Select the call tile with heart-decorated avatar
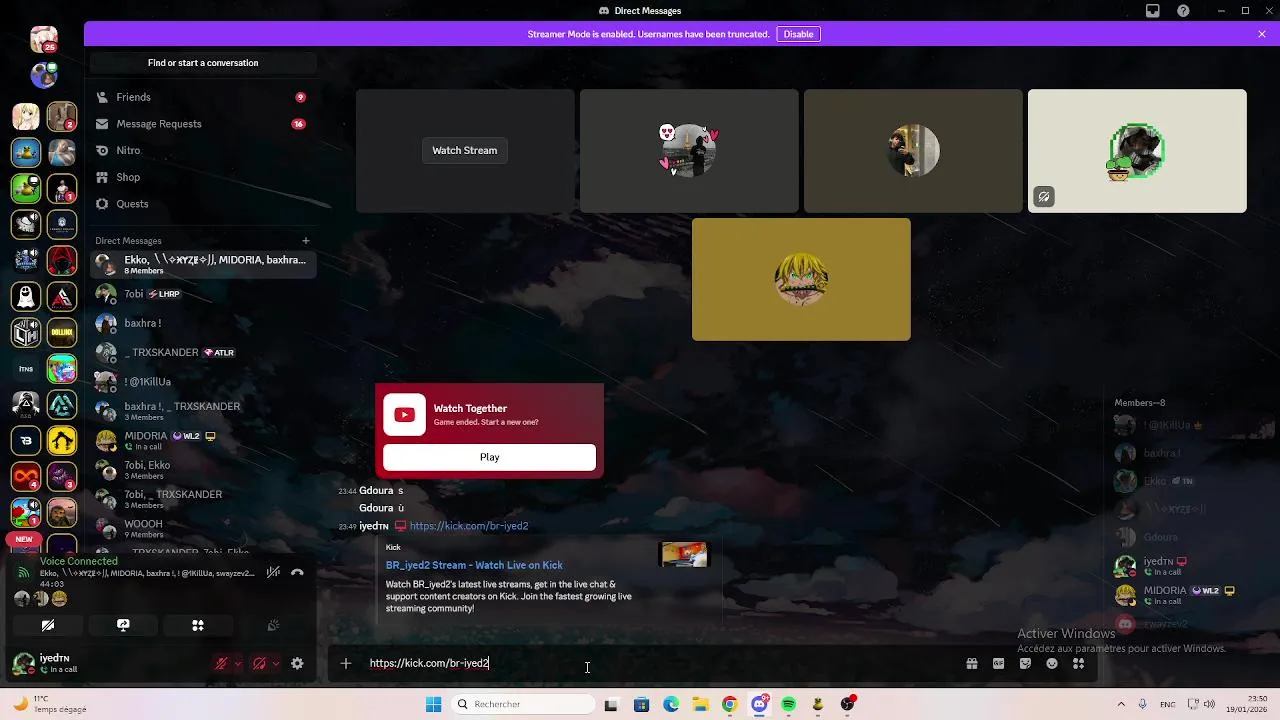 (x=689, y=151)
